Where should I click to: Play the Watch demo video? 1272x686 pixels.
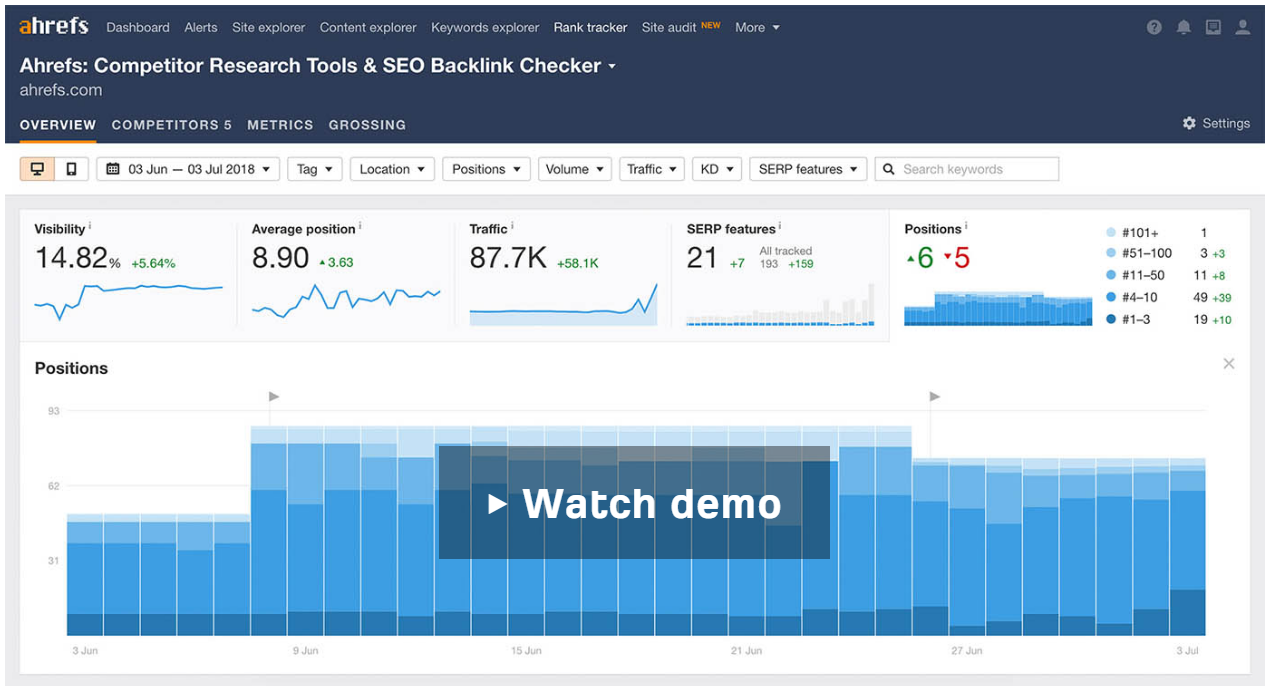(634, 502)
